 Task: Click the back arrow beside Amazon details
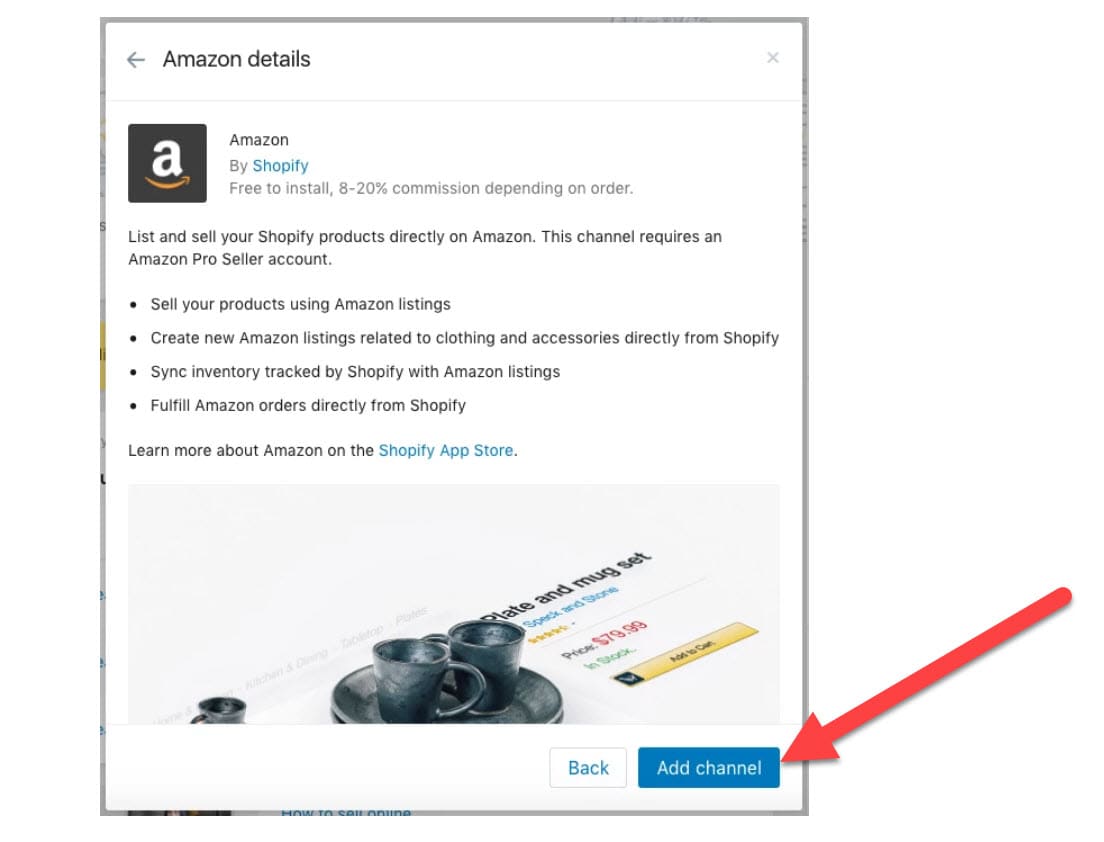[x=136, y=60]
